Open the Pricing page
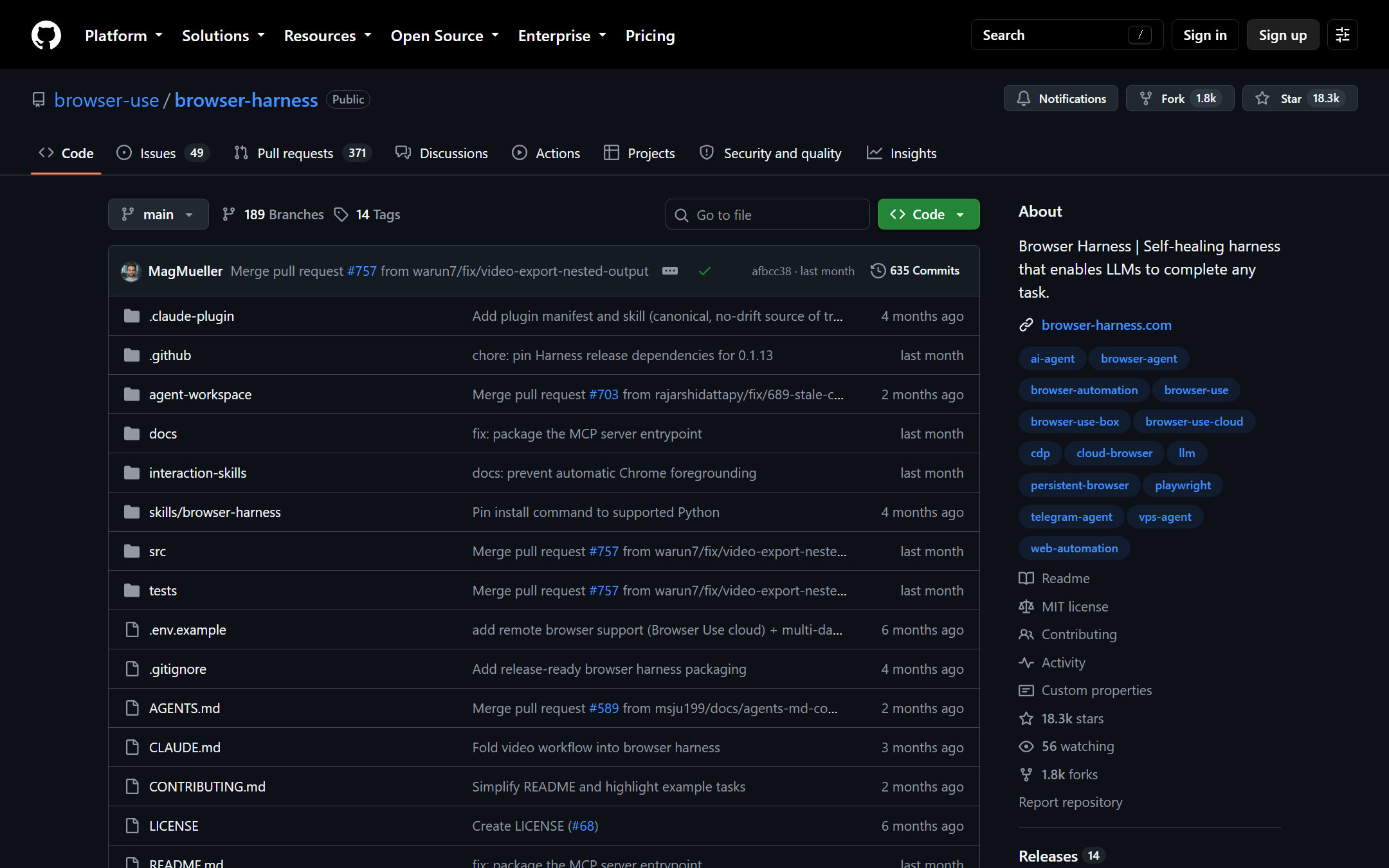 pos(650,35)
